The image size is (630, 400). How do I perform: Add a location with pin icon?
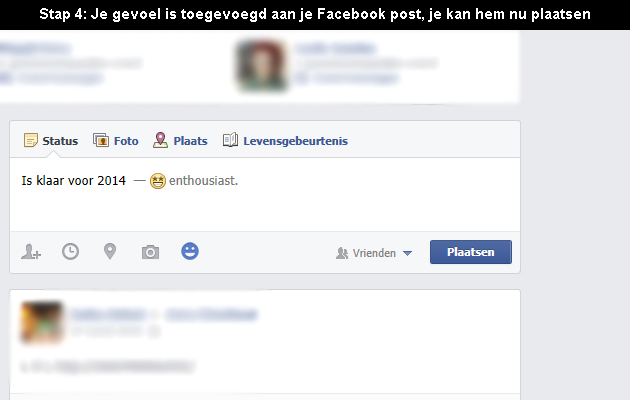[110, 252]
